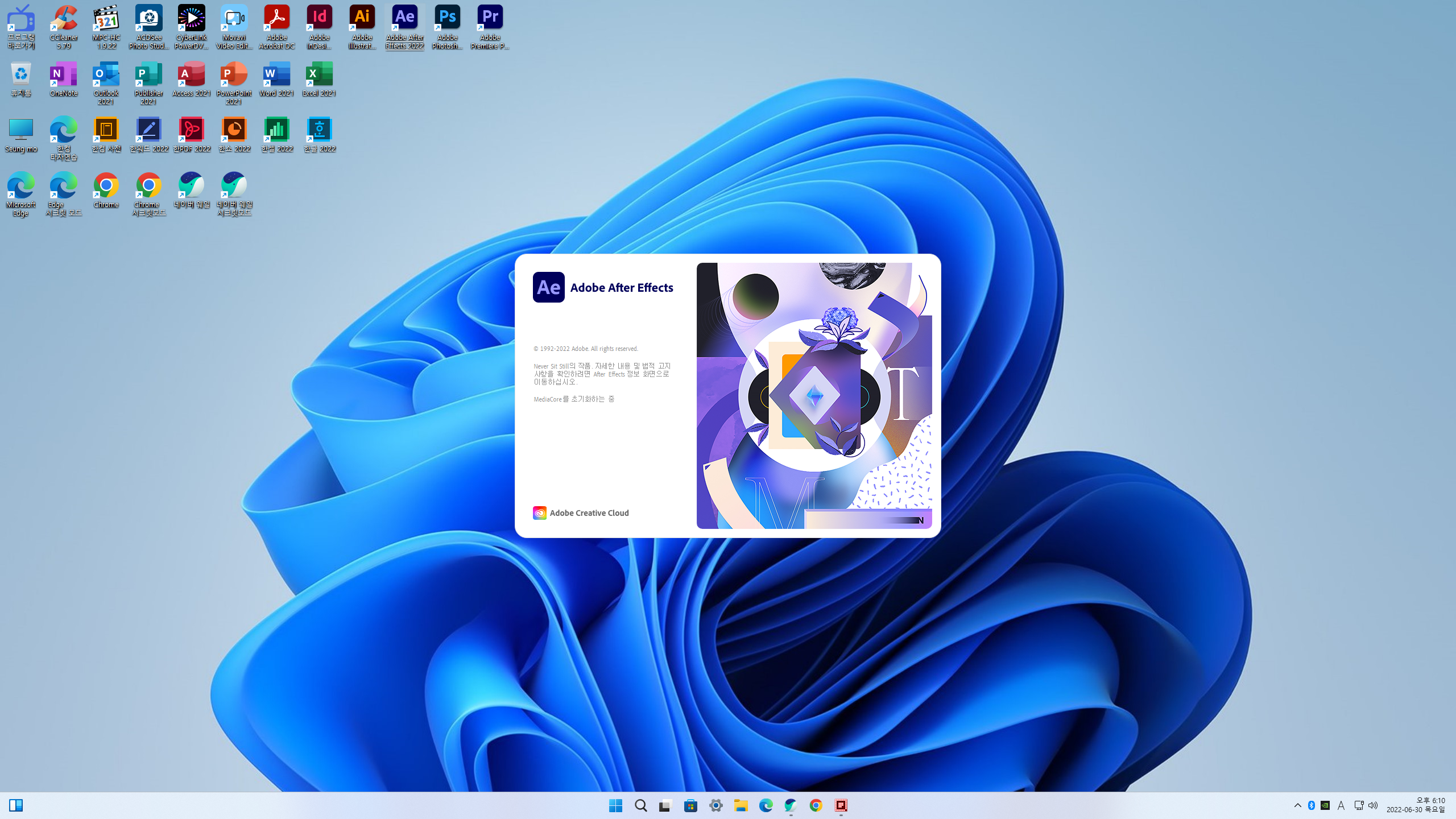Select the Adobe Illustrator desktop shortcut
Screen dimensions: 1456x819
[x=362, y=26]
